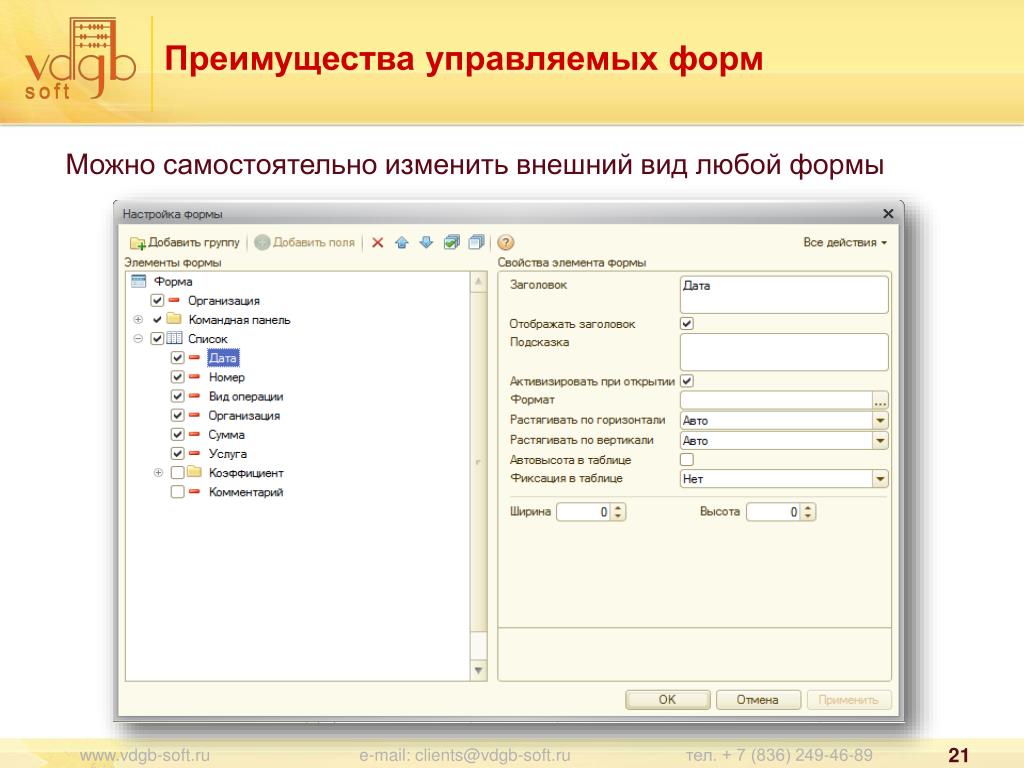This screenshot has height=768, width=1024.
Task: Open help via the question mark icon
Action: point(505,242)
